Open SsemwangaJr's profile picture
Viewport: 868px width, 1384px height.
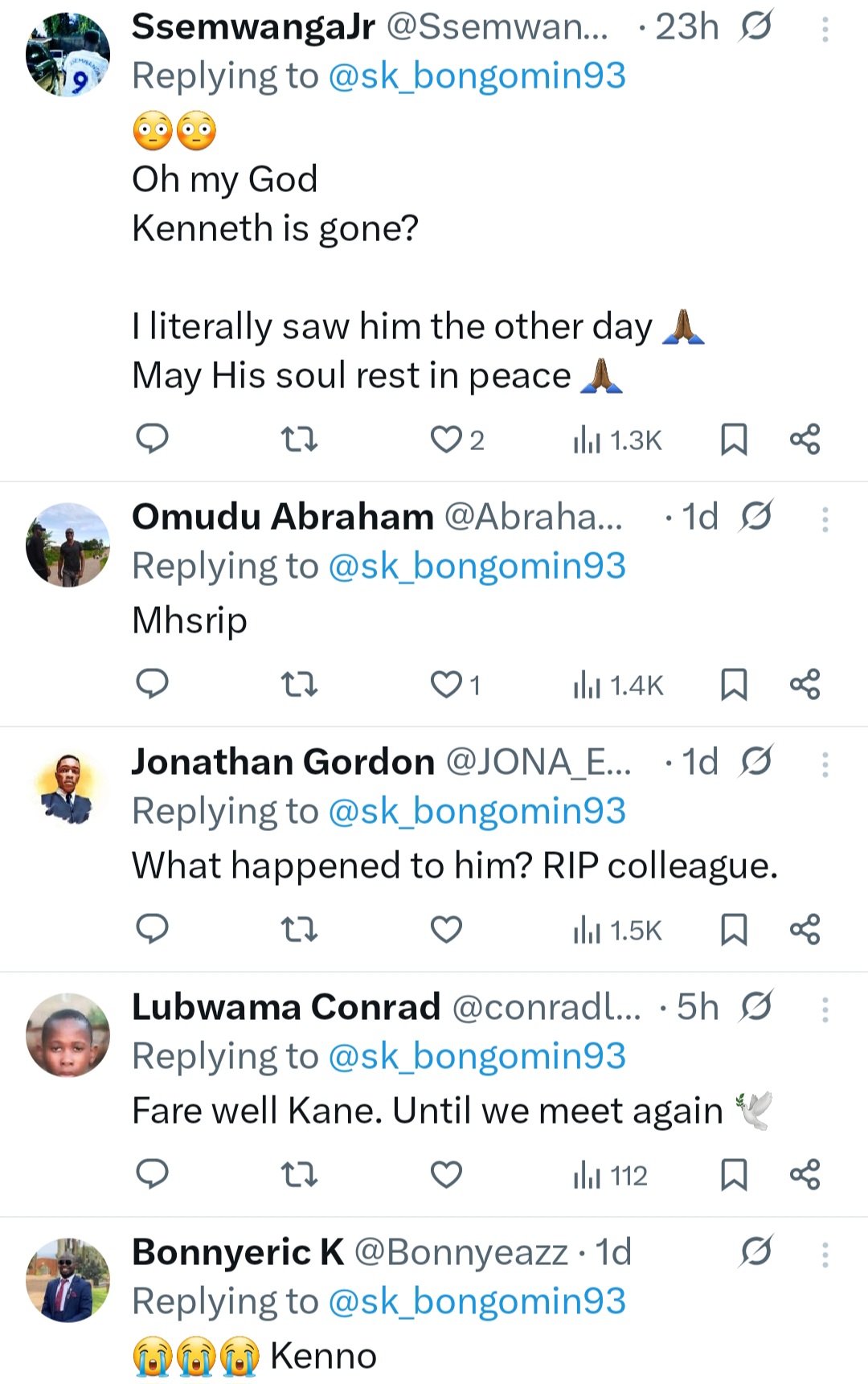[68, 55]
